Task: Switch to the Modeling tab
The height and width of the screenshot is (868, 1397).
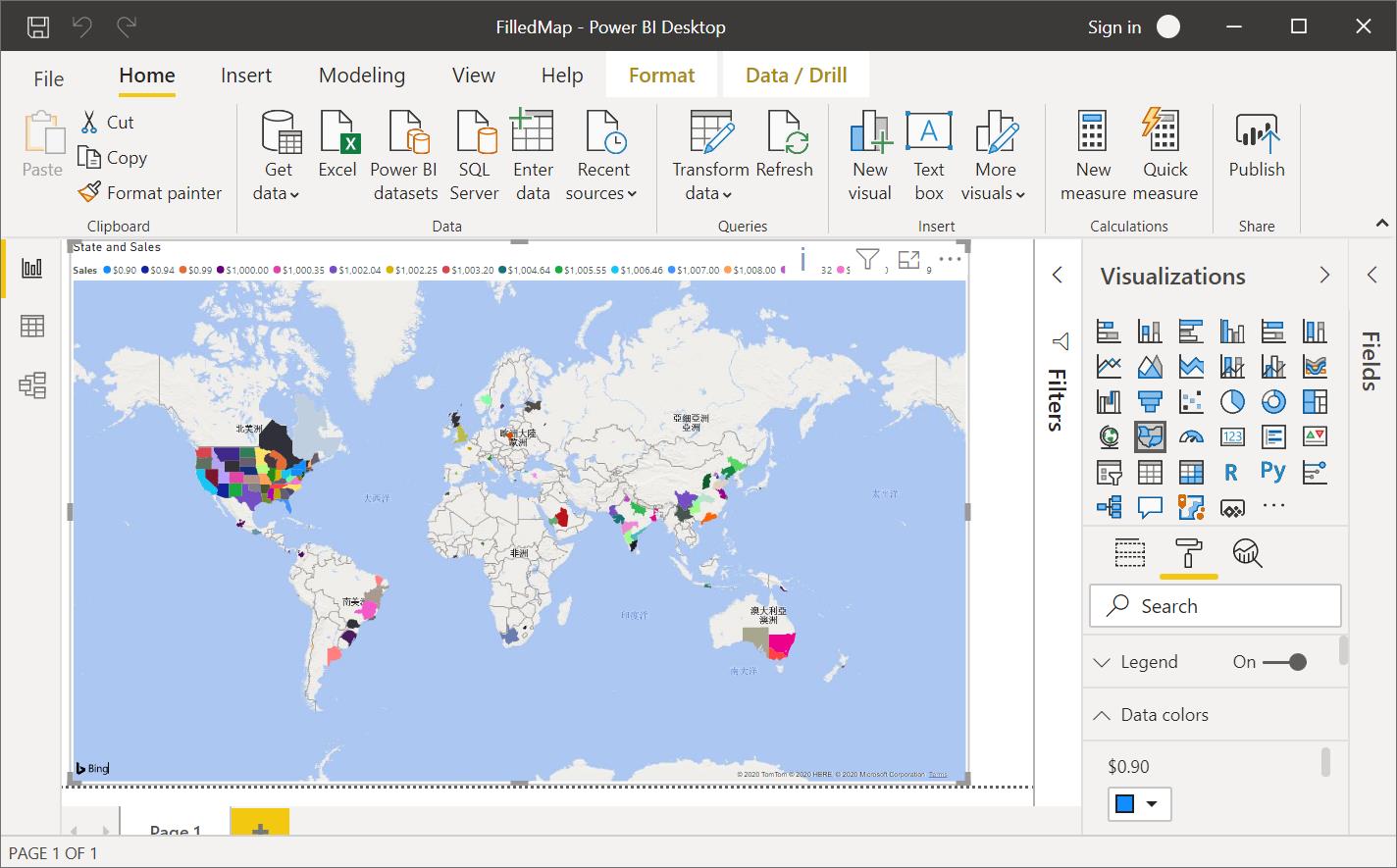Action: point(362,76)
